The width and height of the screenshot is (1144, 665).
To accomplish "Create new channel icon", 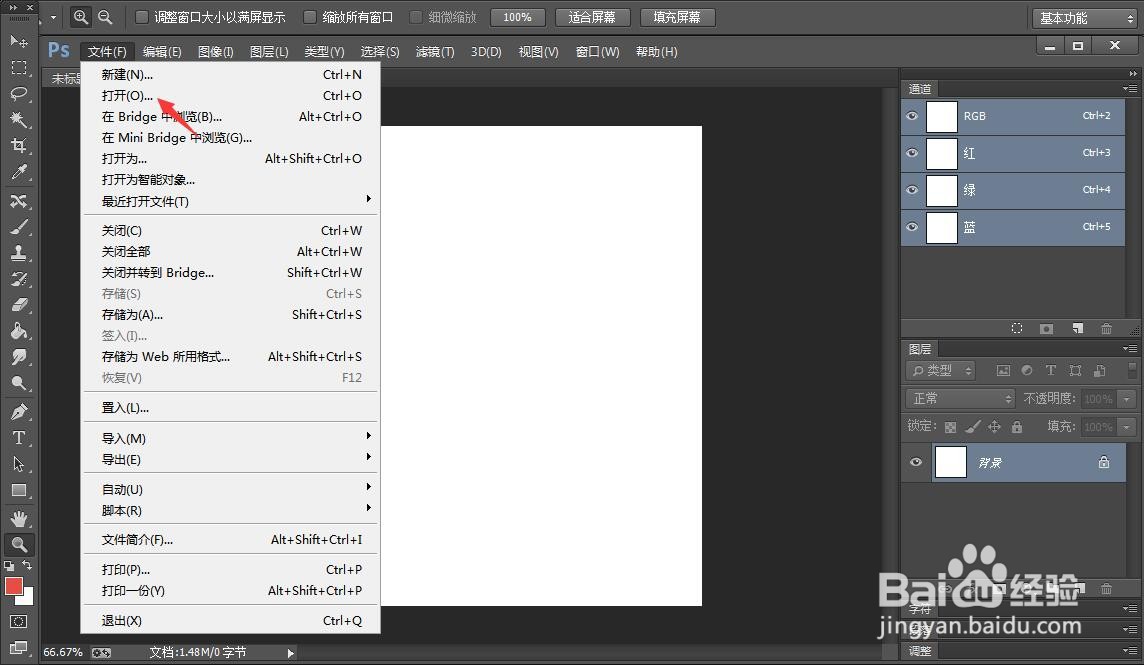I will [x=1078, y=328].
